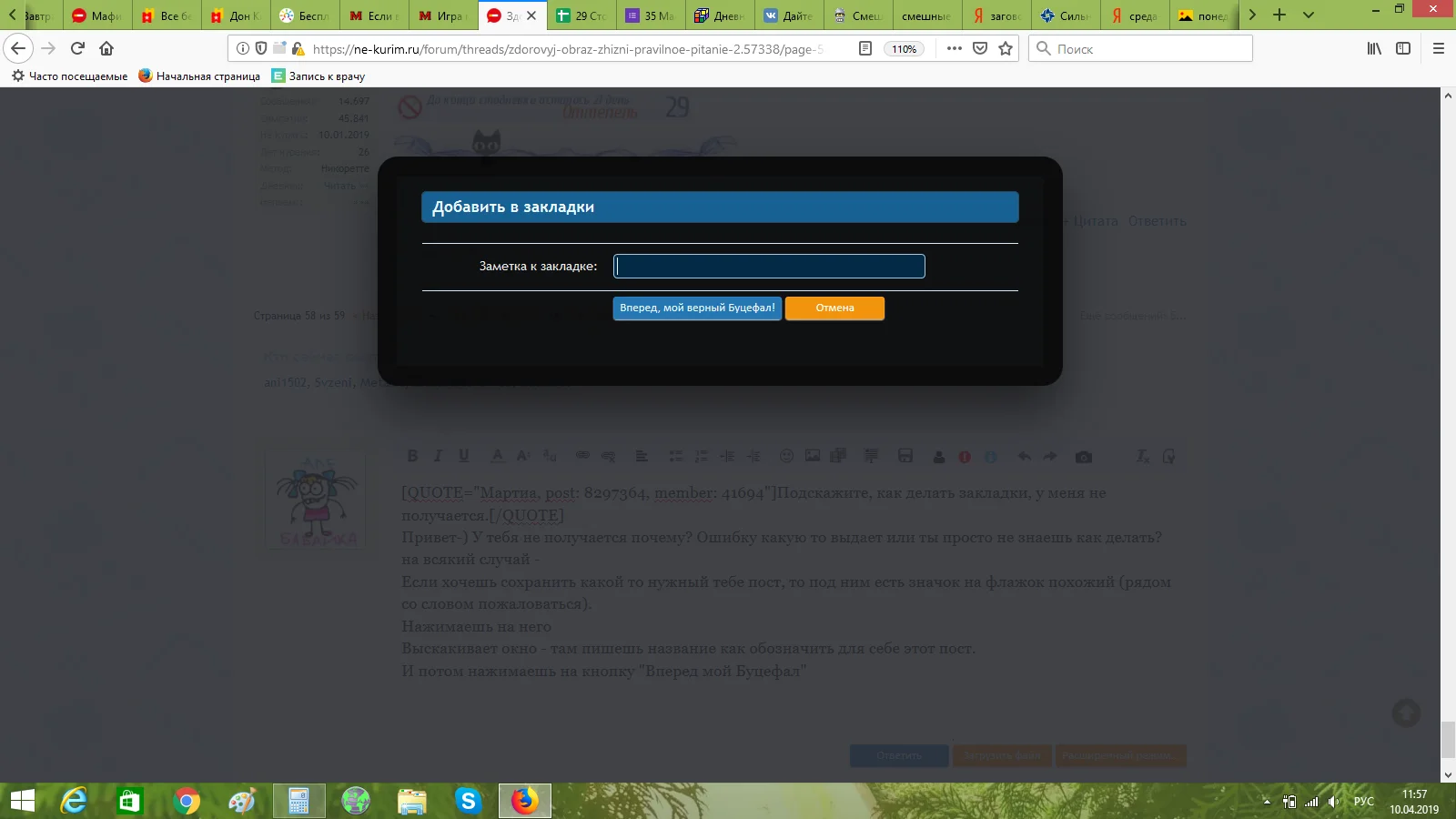Screen dimensions: 1456x819
Task: Insert a numbered list in the editor
Action: click(x=701, y=456)
